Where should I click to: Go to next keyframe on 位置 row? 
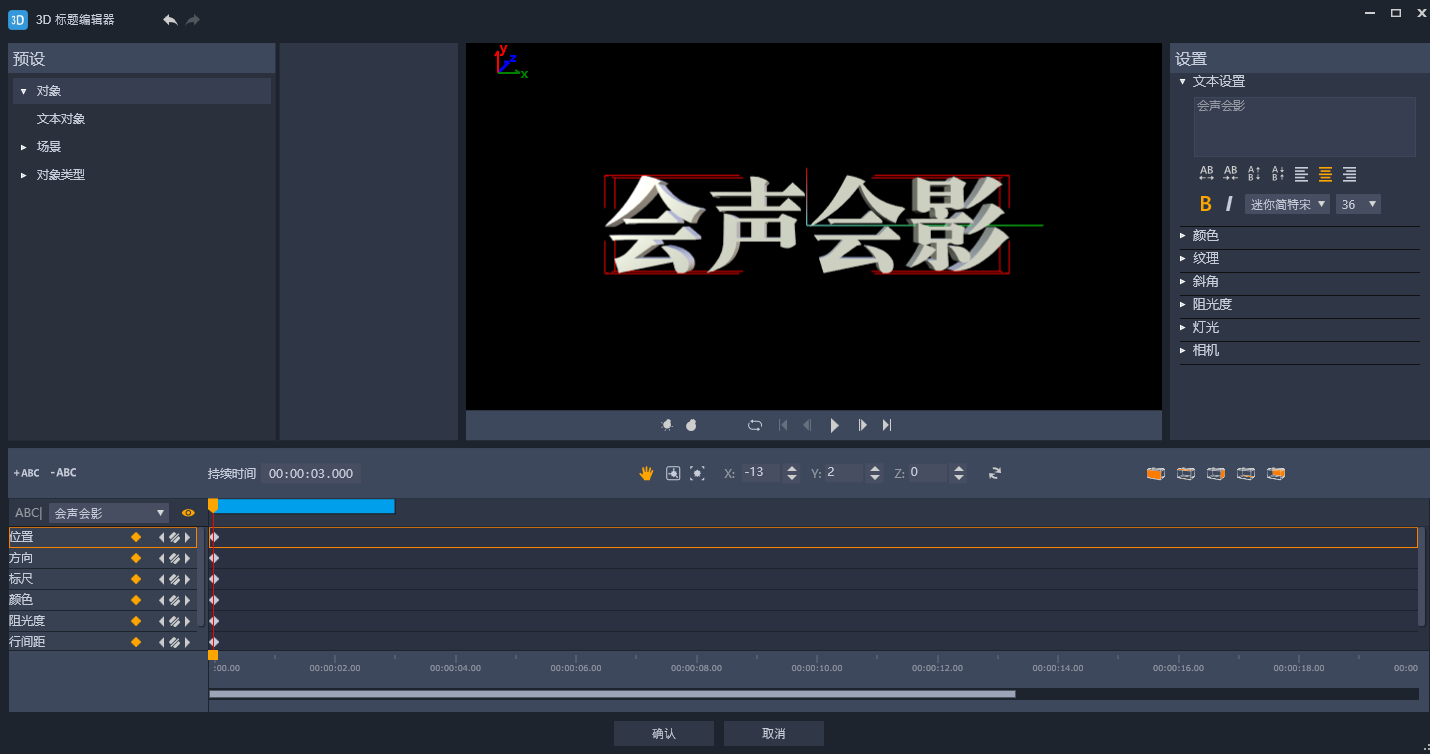coord(187,537)
